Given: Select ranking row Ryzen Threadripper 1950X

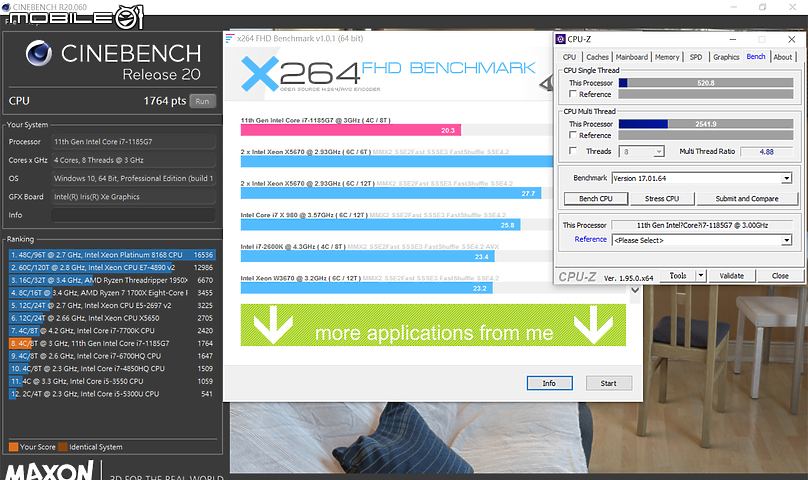Looking at the screenshot, I should point(112,280).
